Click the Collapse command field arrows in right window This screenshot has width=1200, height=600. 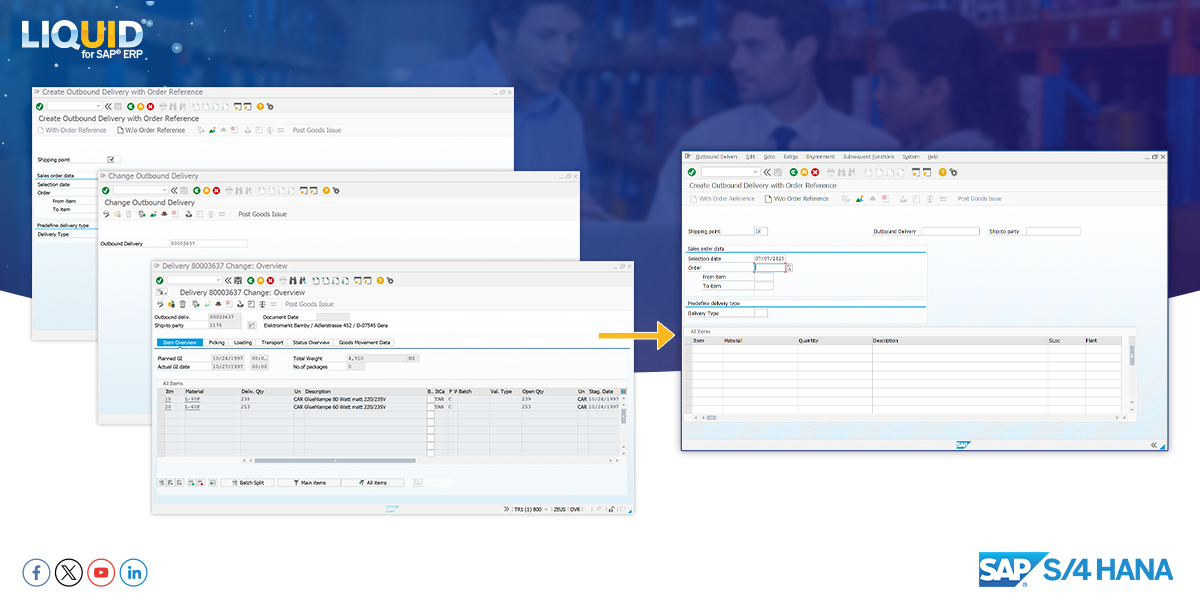[x=767, y=172]
